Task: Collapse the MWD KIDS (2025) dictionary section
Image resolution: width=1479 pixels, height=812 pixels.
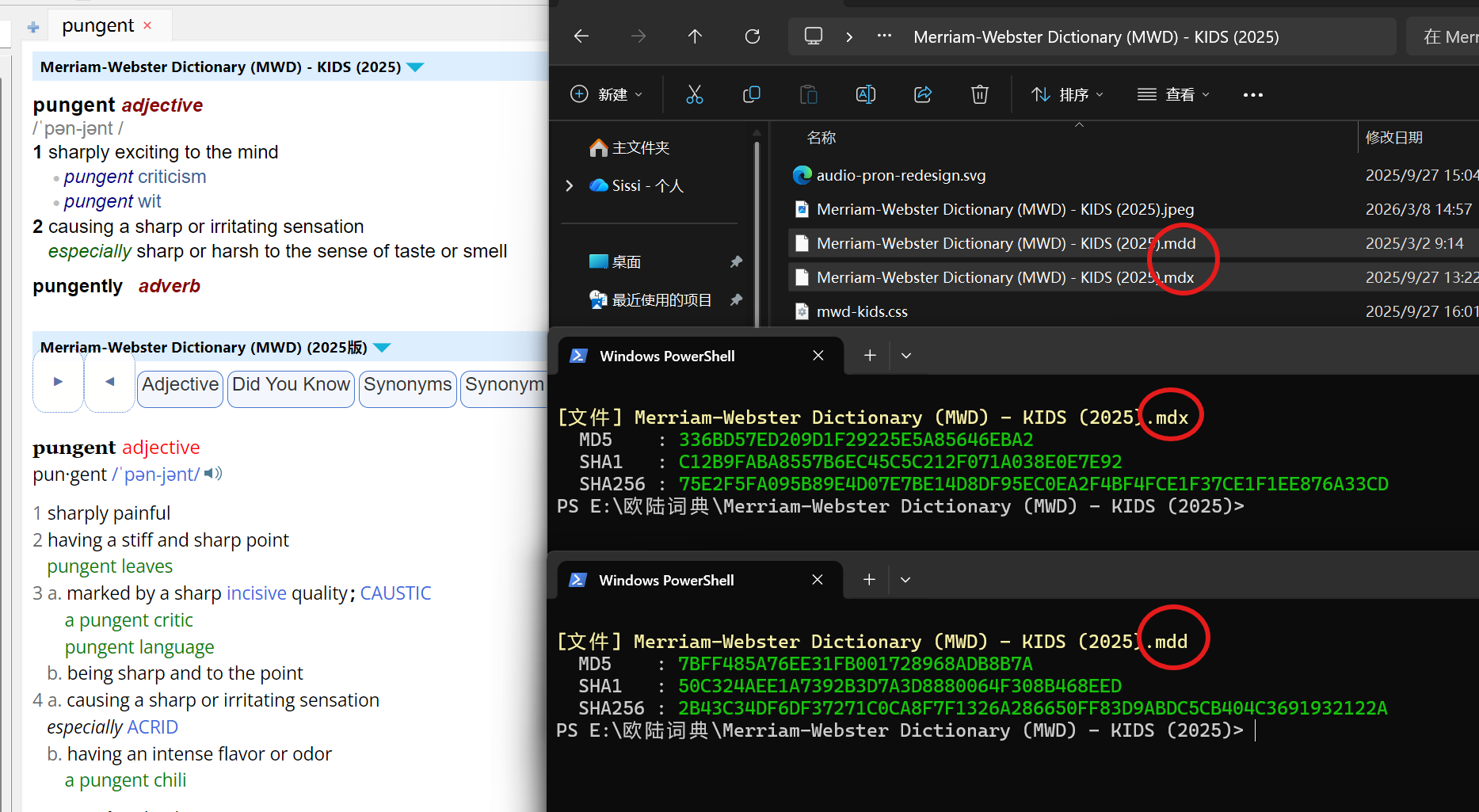Action: click(x=415, y=67)
